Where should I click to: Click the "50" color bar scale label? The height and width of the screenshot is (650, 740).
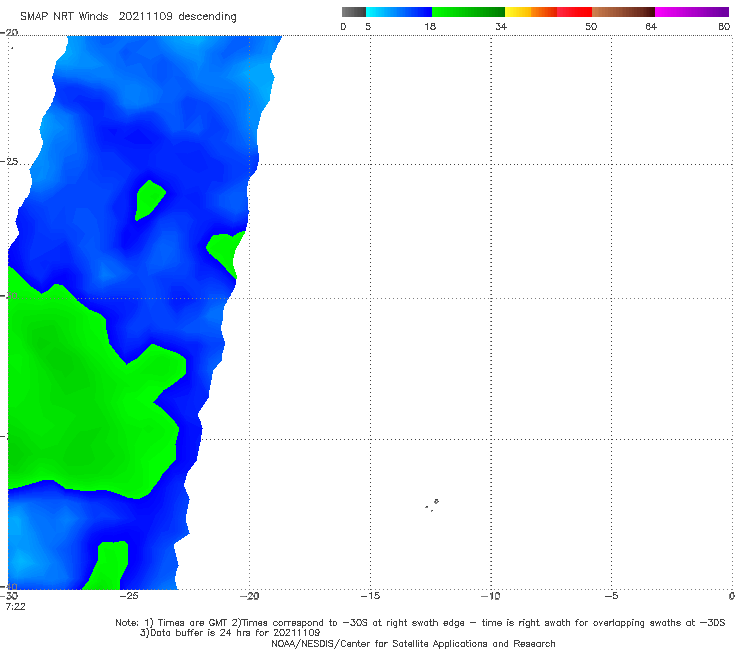(x=591, y=27)
